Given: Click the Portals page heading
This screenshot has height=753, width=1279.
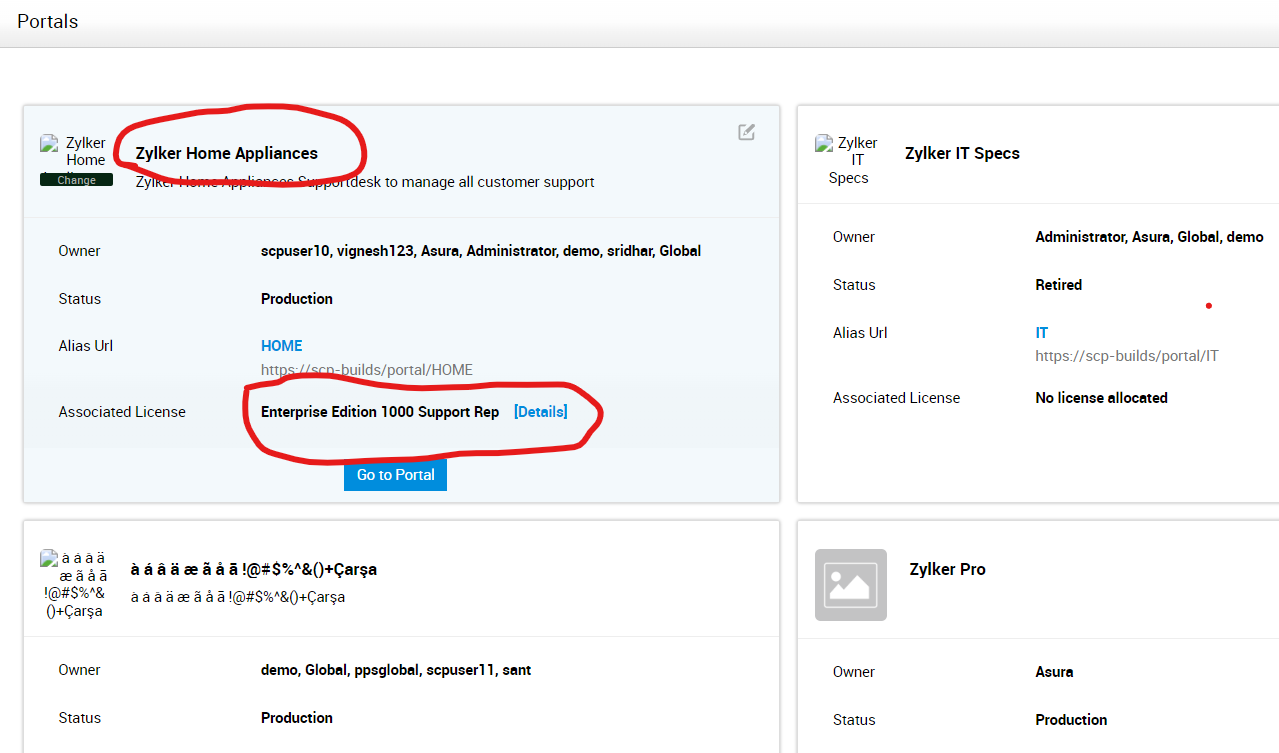Looking at the screenshot, I should 47,21.
